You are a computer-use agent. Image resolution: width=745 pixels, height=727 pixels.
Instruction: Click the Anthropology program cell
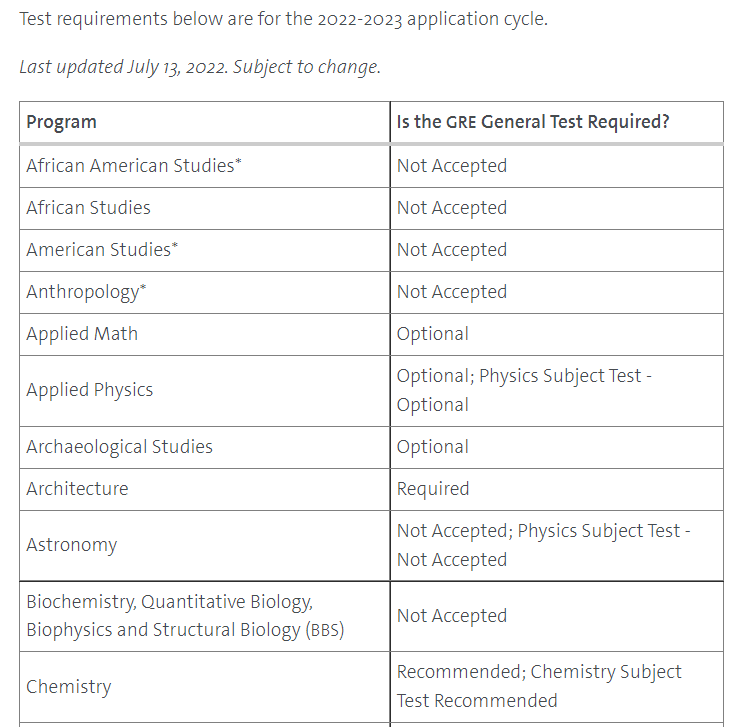pyautogui.click(x=86, y=292)
